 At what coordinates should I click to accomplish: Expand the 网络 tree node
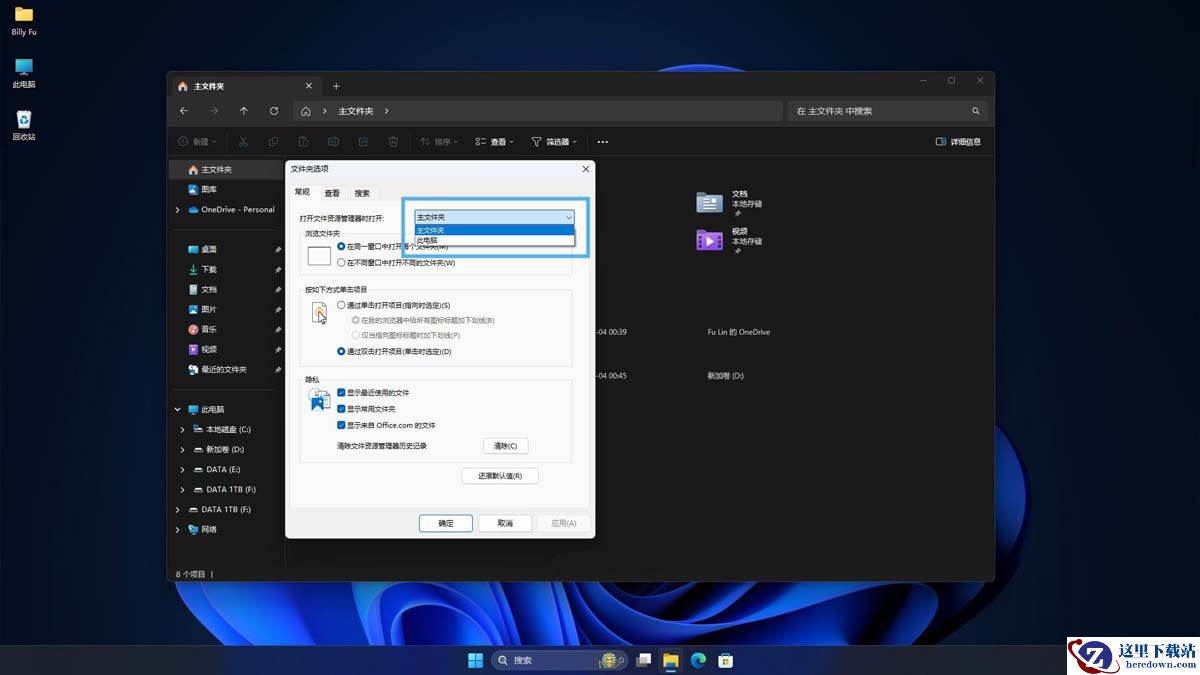[x=178, y=529]
